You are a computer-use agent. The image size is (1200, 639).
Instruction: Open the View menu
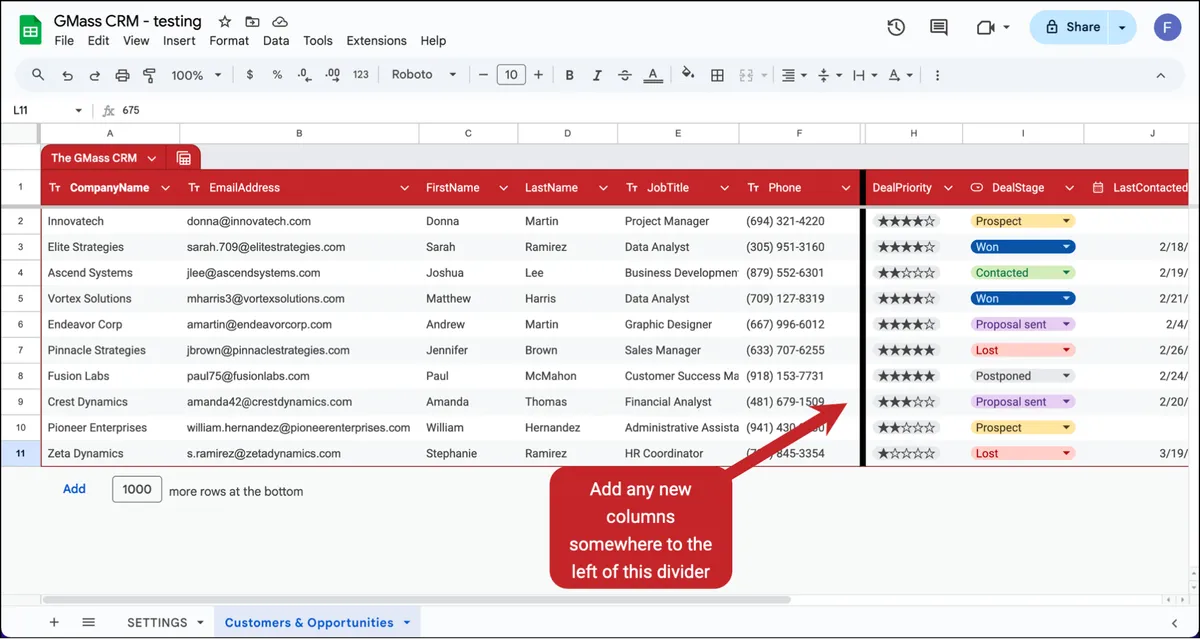(136, 41)
